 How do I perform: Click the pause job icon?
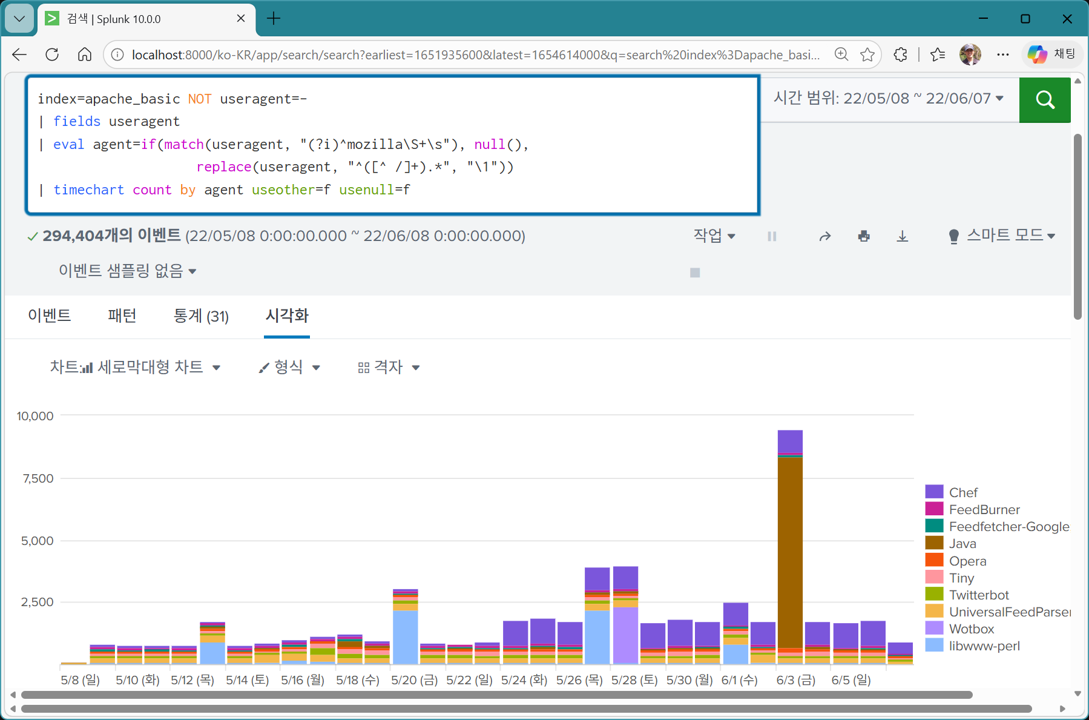[x=772, y=237]
